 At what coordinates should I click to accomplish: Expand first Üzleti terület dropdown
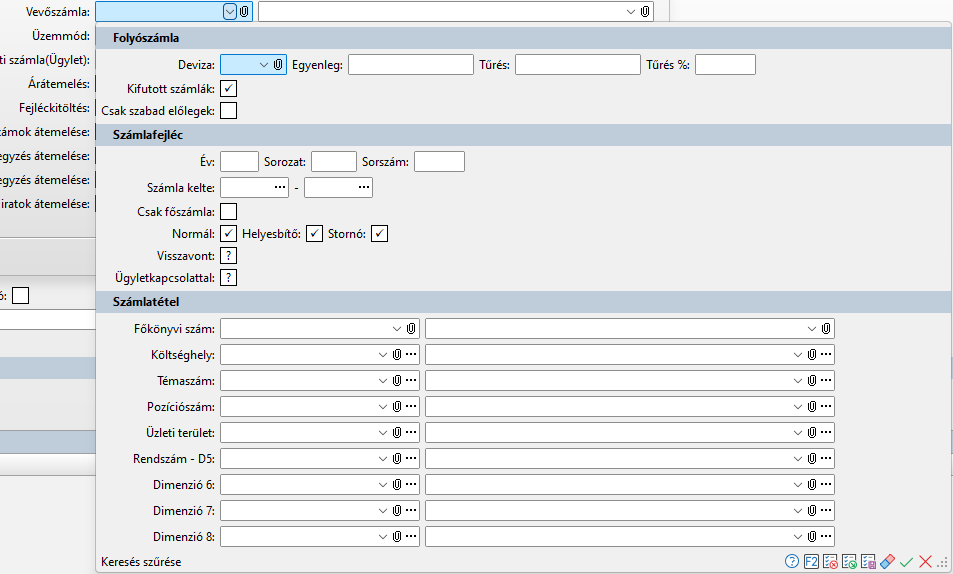[x=383, y=432]
